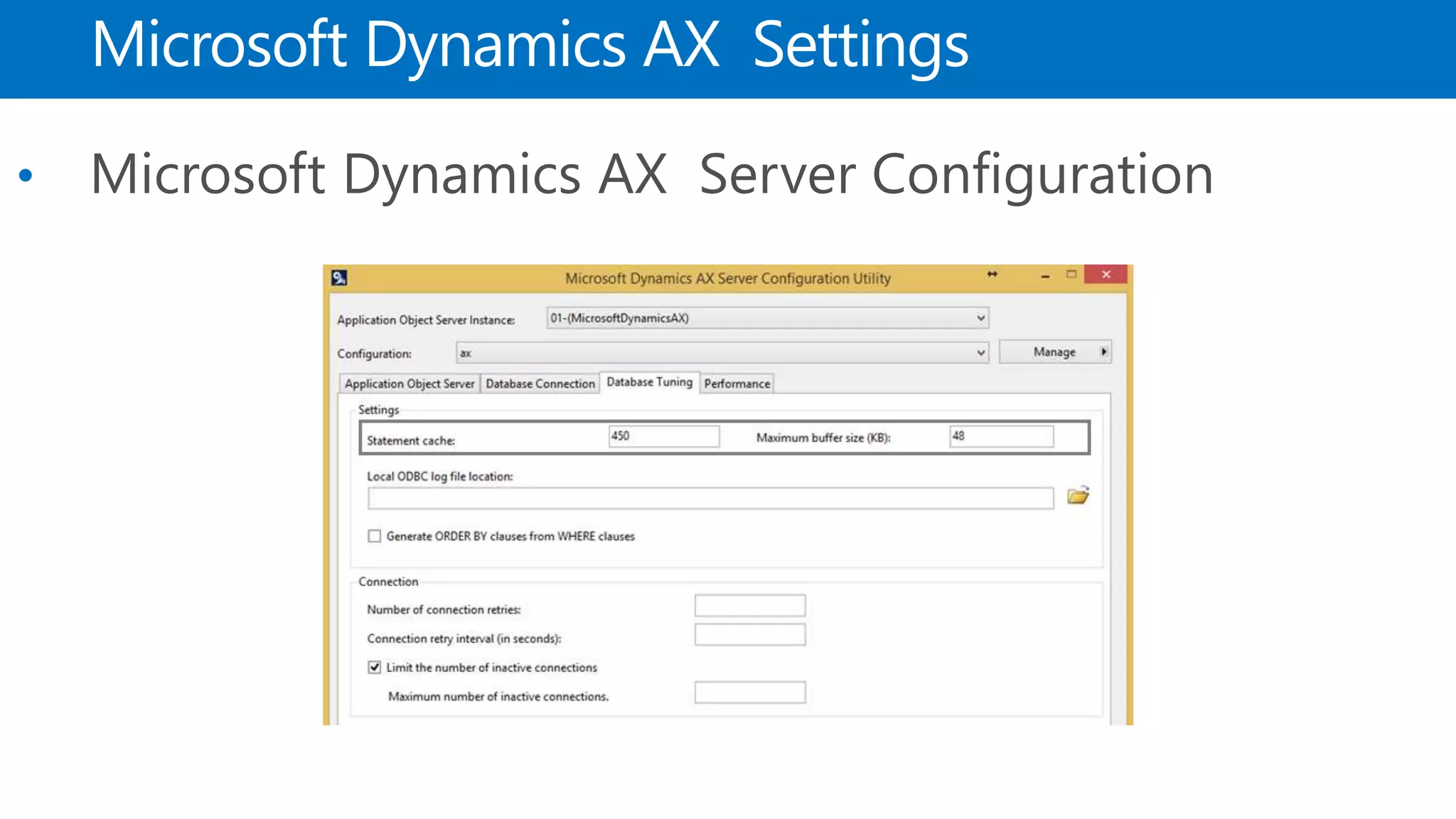Click 'Local ODBC log file location:' label
This screenshot has width=1456, height=819.
[440, 477]
